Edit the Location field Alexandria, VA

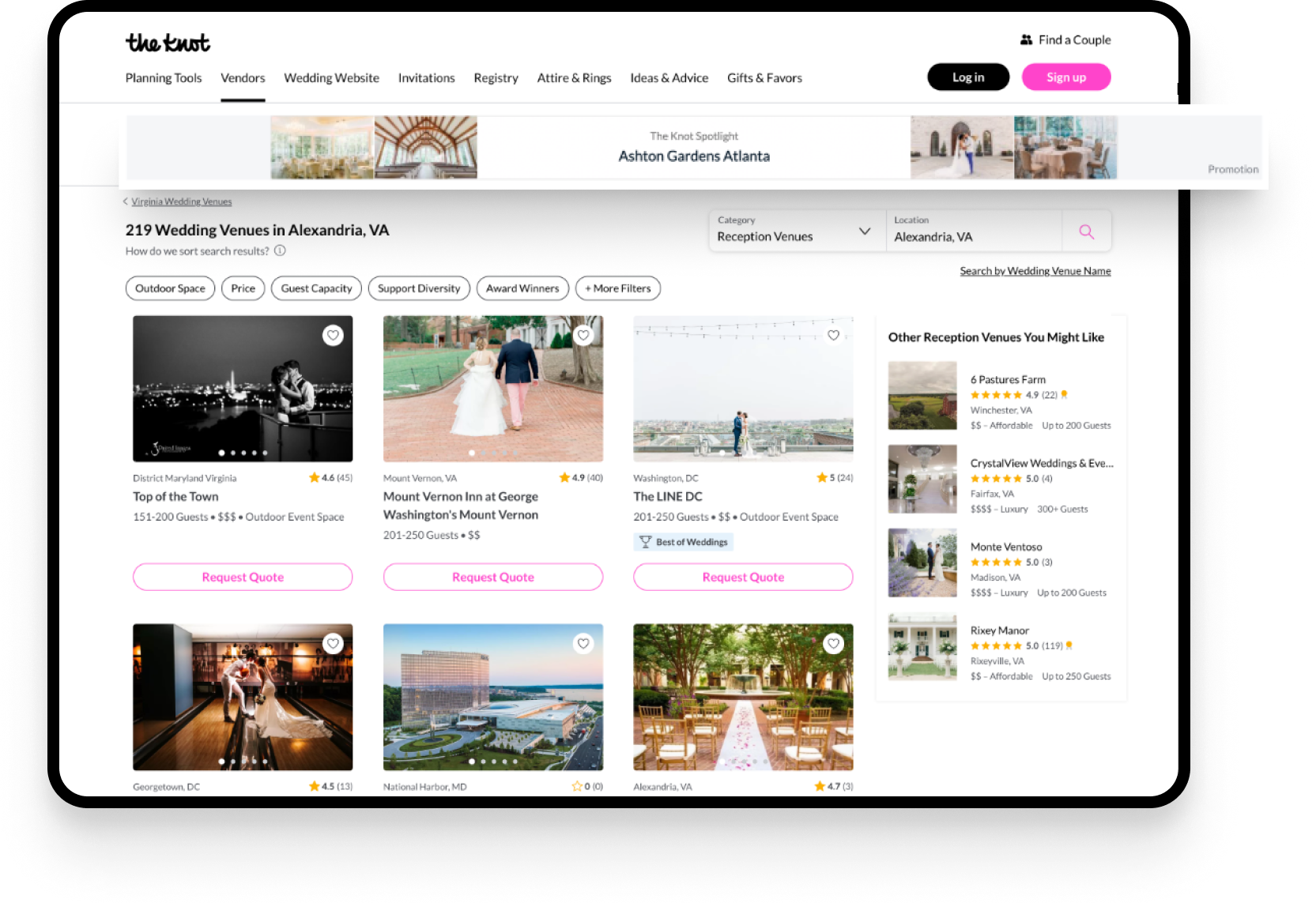pyautogui.click(x=974, y=231)
